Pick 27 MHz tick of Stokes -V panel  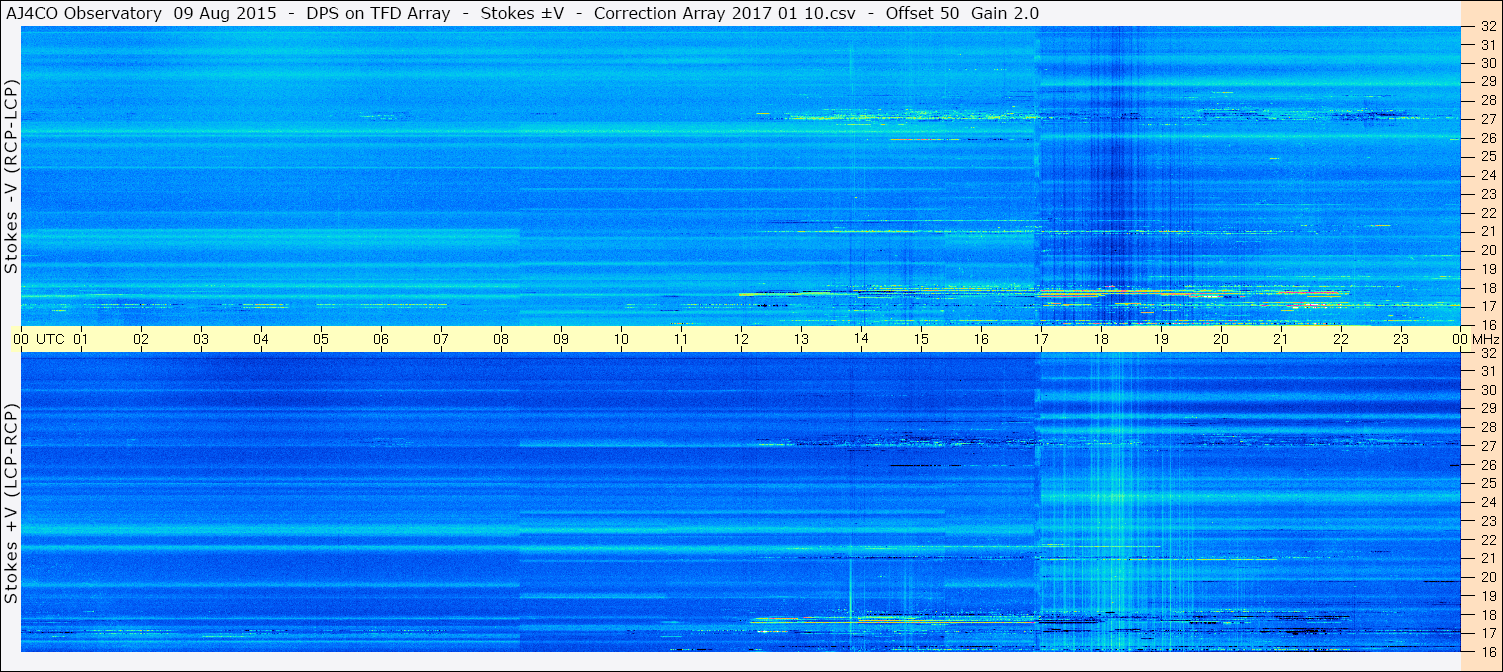[x=1487, y=119]
